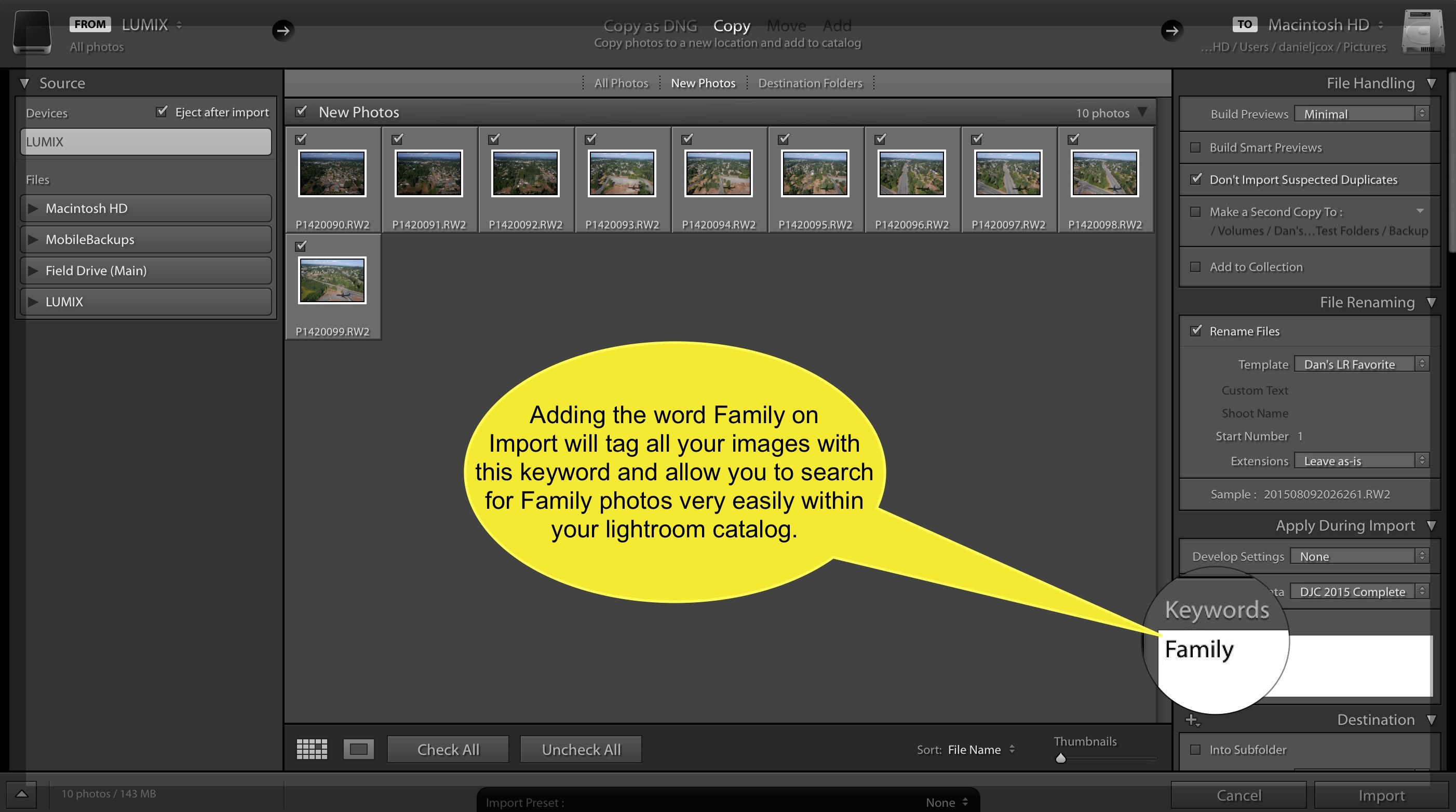Disable Don't Import Suspected Duplicates
This screenshot has height=812, width=1456.
click(1195, 179)
